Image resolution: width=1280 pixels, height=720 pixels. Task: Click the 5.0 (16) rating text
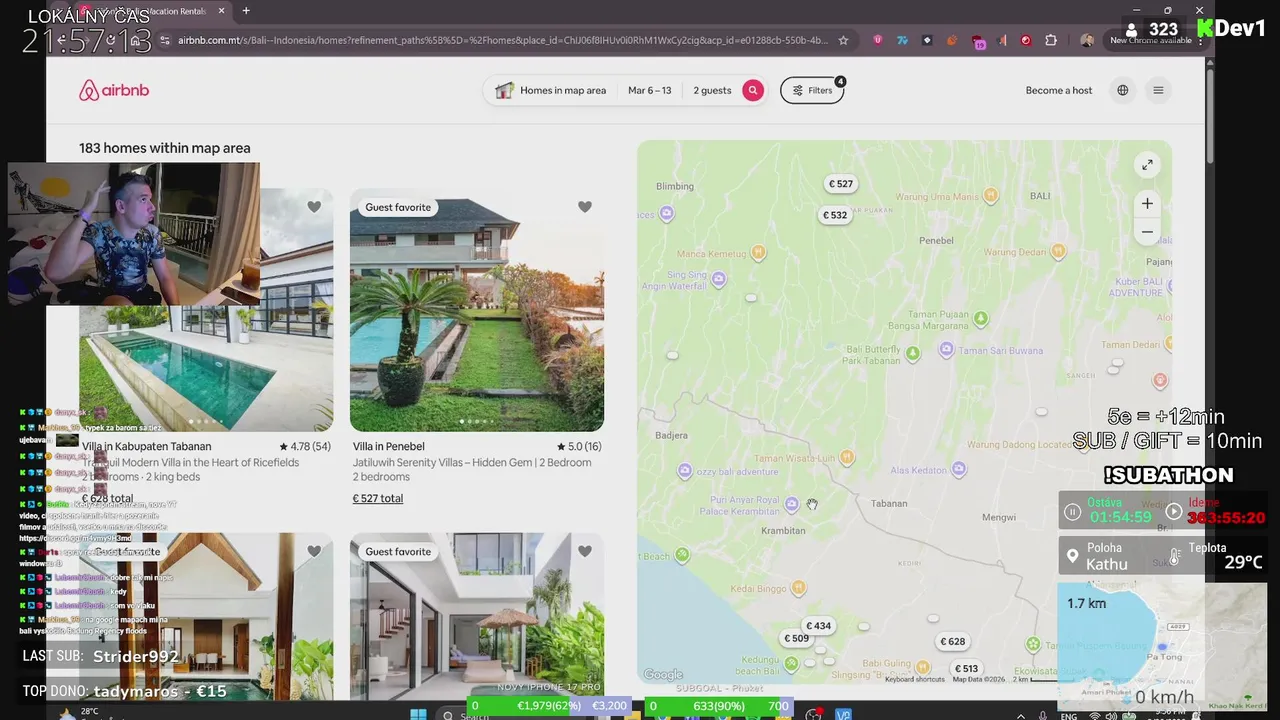point(580,446)
